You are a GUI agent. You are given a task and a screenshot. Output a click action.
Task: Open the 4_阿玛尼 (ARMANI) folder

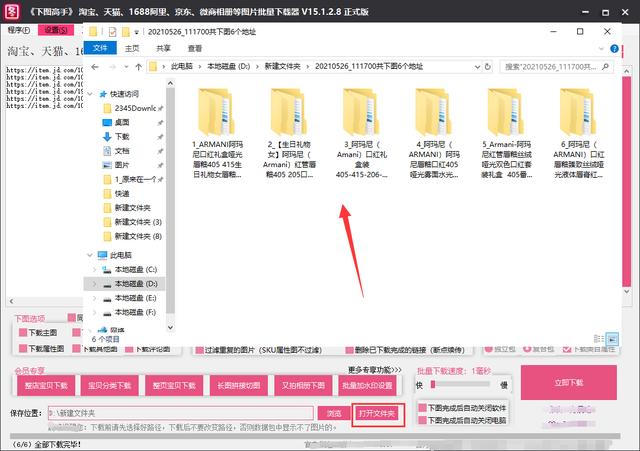coord(434,133)
